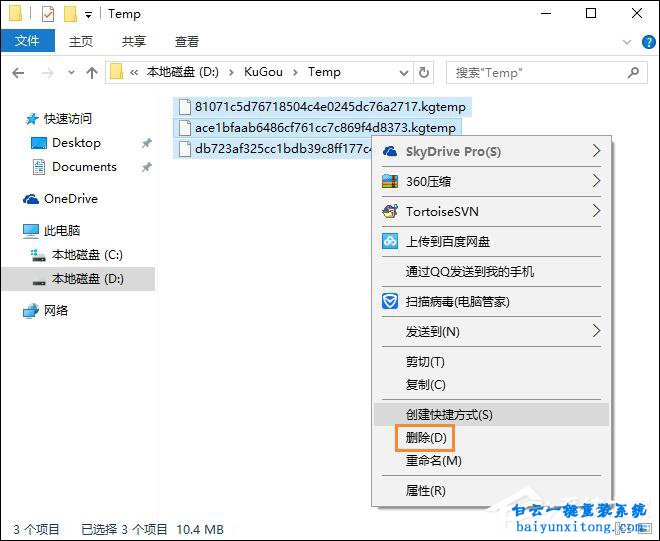The height and width of the screenshot is (541, 660).
Task: Click the 360压缩 archive icon
Action: 390,181
